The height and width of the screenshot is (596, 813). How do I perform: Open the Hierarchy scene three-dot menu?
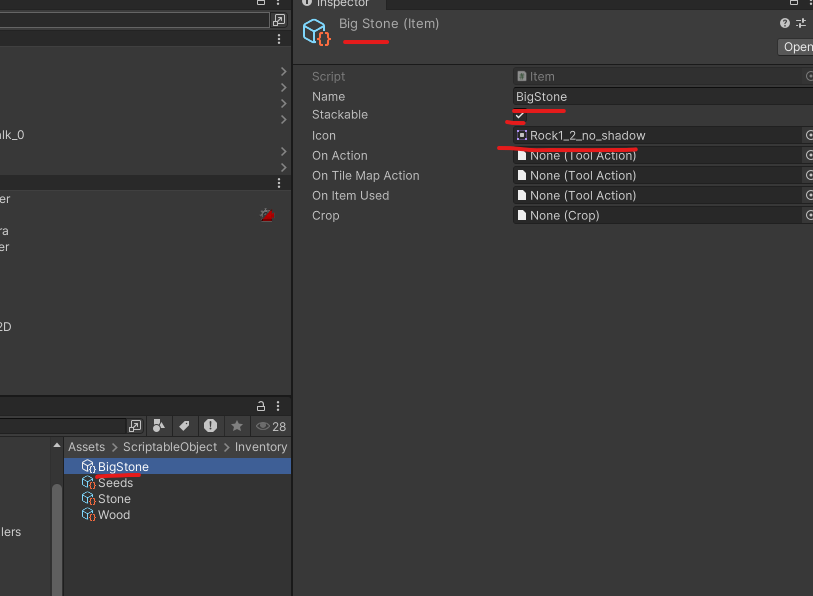279,39
